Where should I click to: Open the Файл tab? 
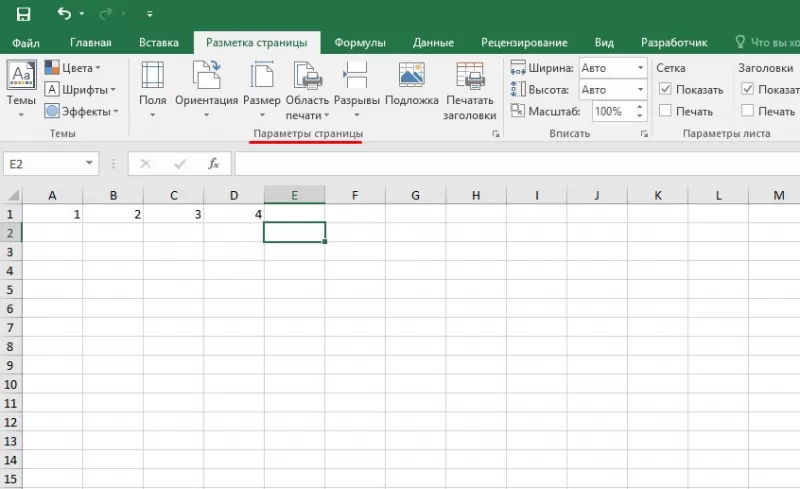click(x=26, y=43)
